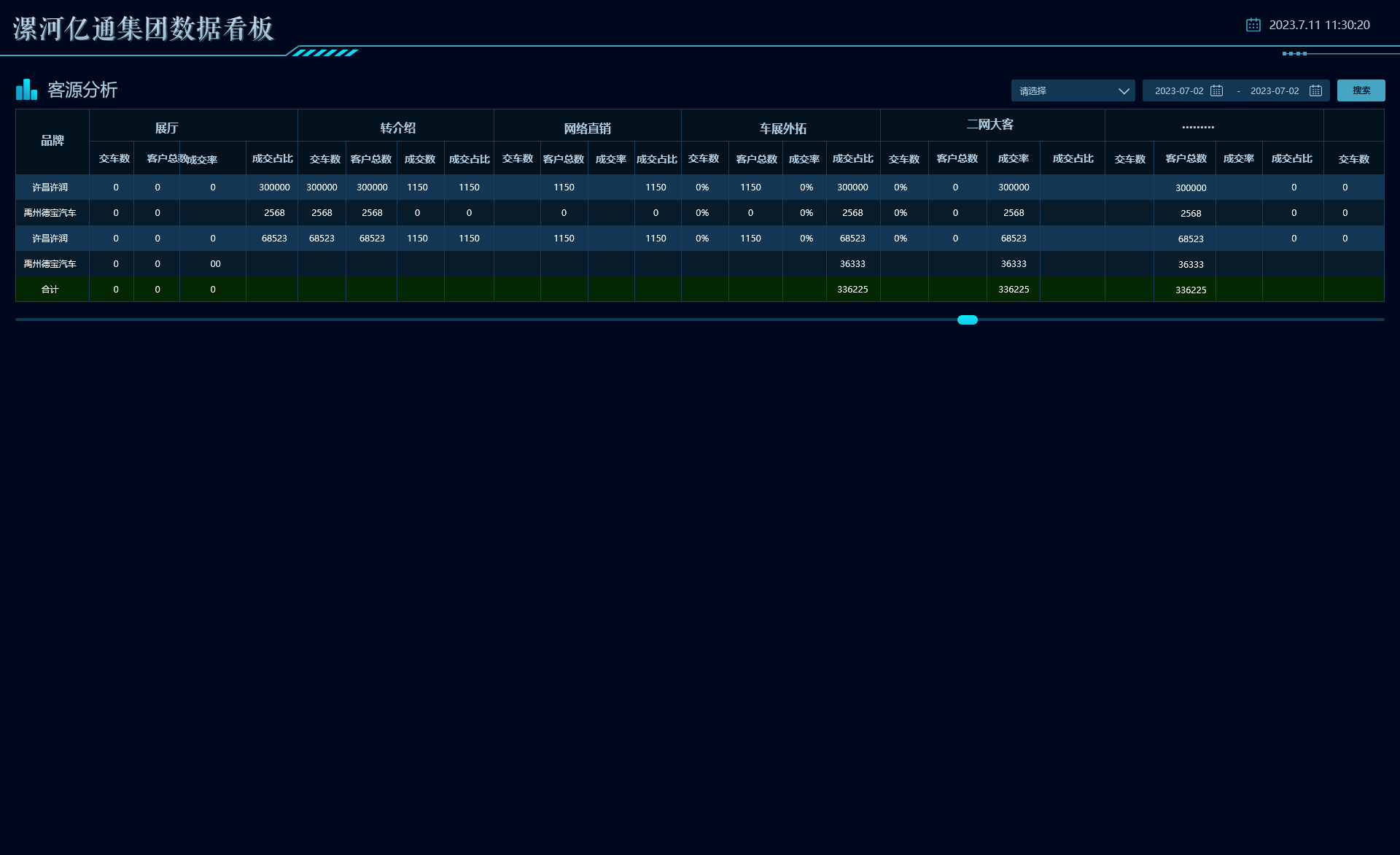
Task: Click 客户总数 sub-header under 二网大客
Action: [x=957, y=158]
